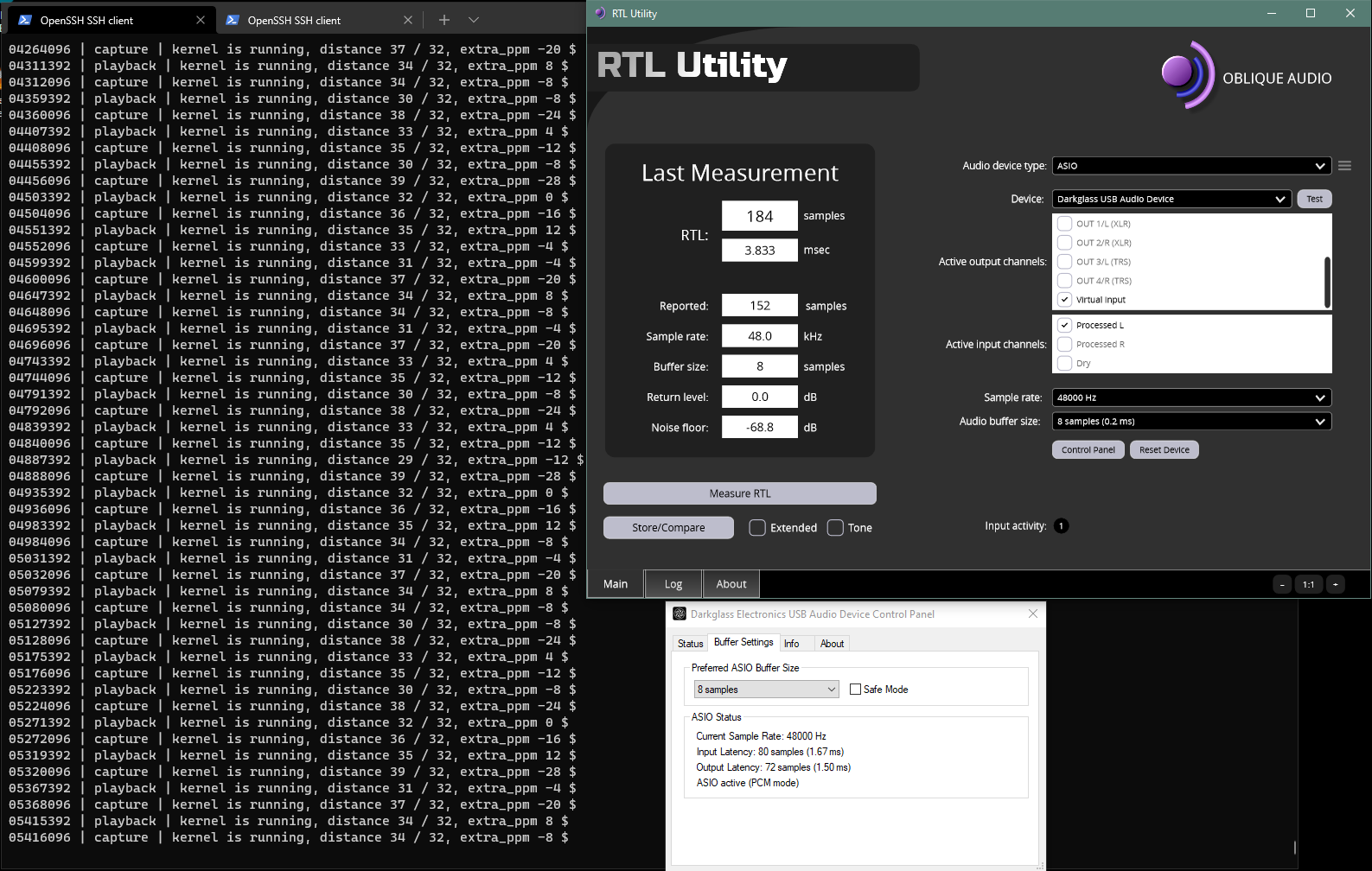Enable the Processed R input channel
Screen dimensions: 1372x871
(1065, 345)
